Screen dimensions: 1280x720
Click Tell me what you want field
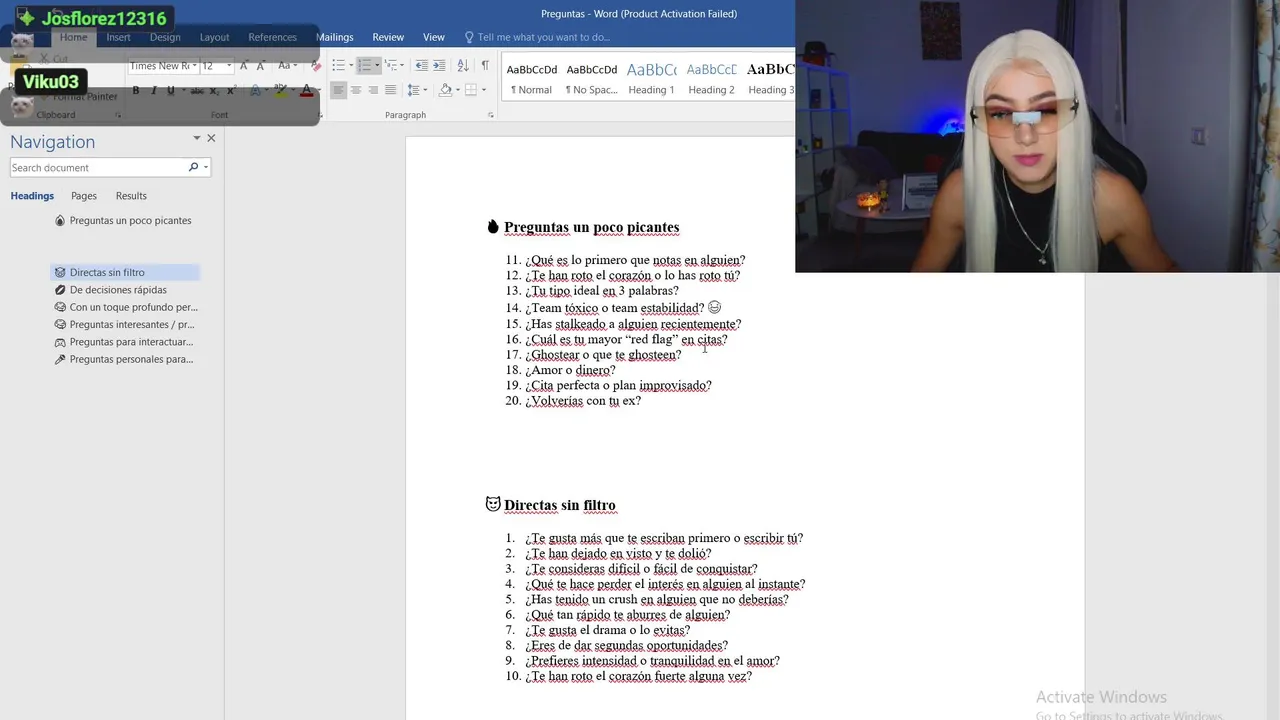pyautogui.click(x=543, y=37)
